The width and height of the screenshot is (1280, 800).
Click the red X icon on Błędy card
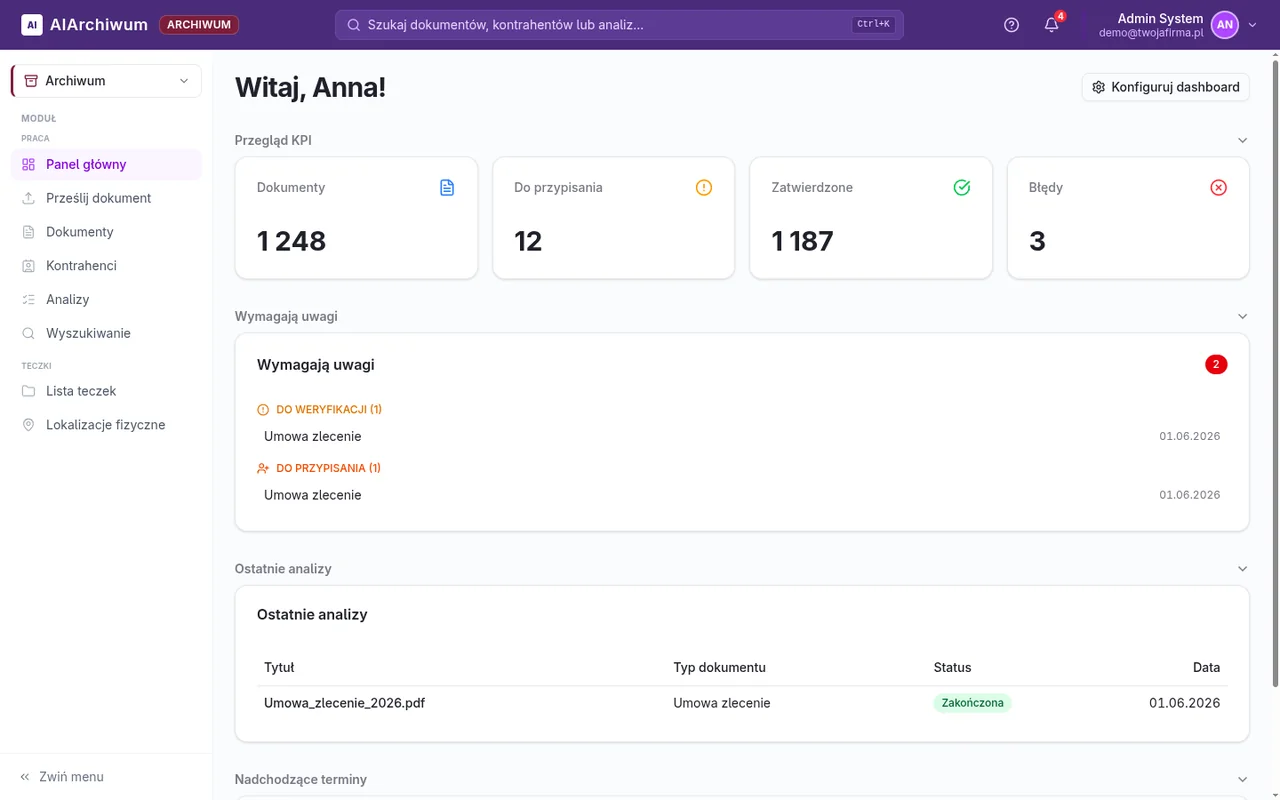coord(1218,187)
